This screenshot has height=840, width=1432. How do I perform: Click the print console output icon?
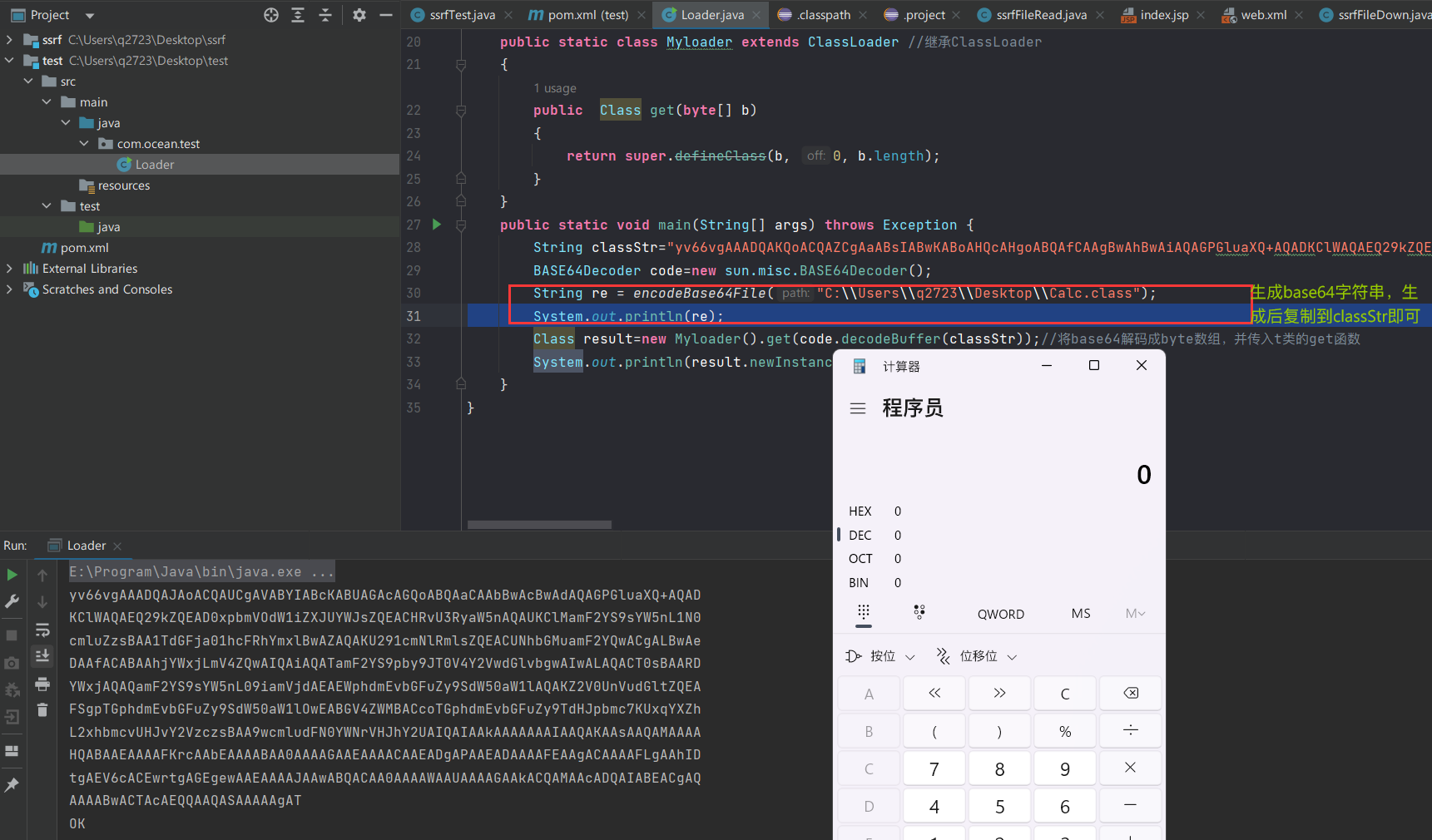[42, 684]
